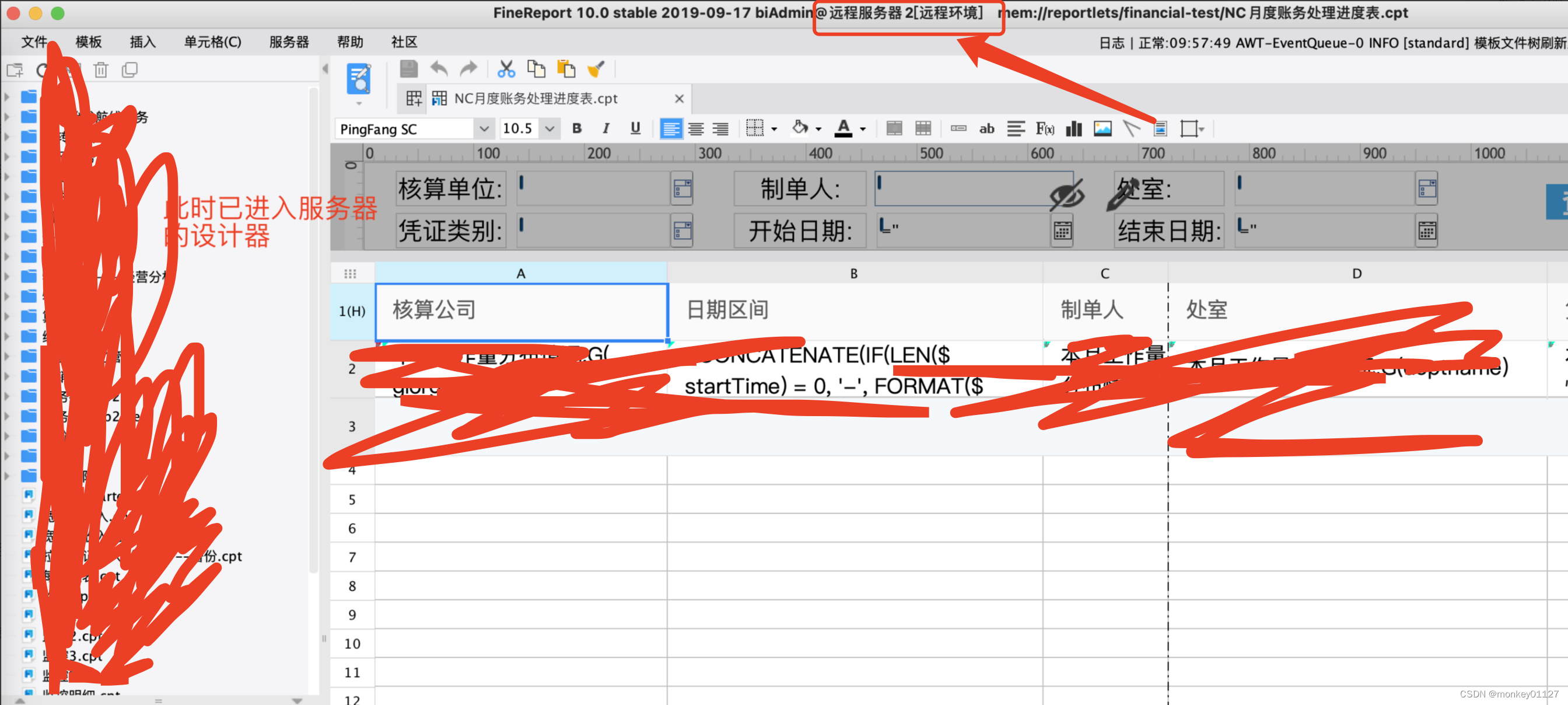Screen dimensions: 1568x705
Task: Open calendar picker for 开始日期
Action: (1062, 231)
